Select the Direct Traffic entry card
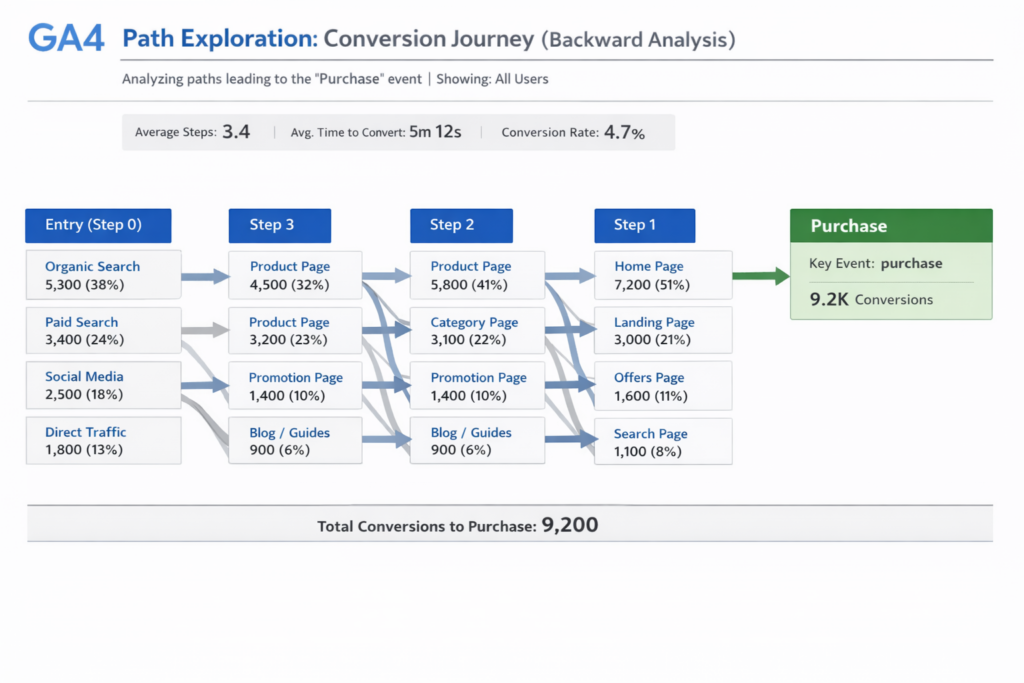The height and width of the screenshot is (683, 1024). coord(103,440)
